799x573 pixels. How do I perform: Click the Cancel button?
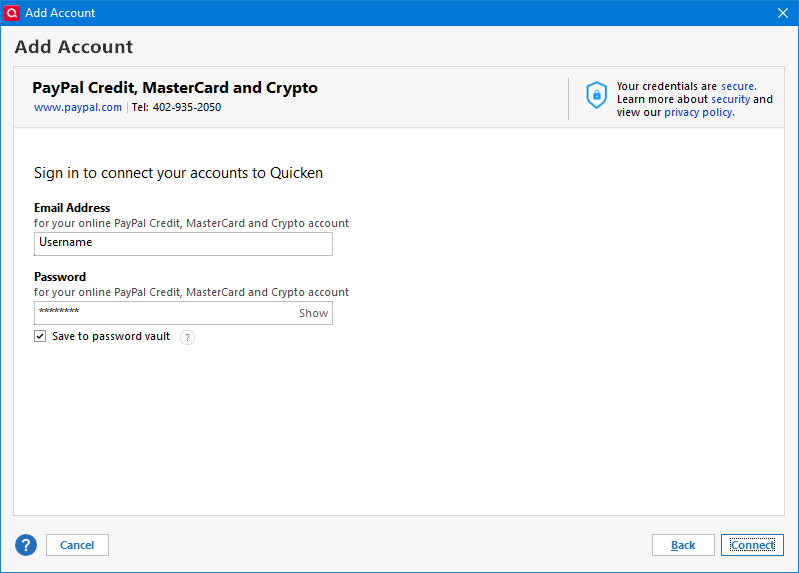(77, 545)
